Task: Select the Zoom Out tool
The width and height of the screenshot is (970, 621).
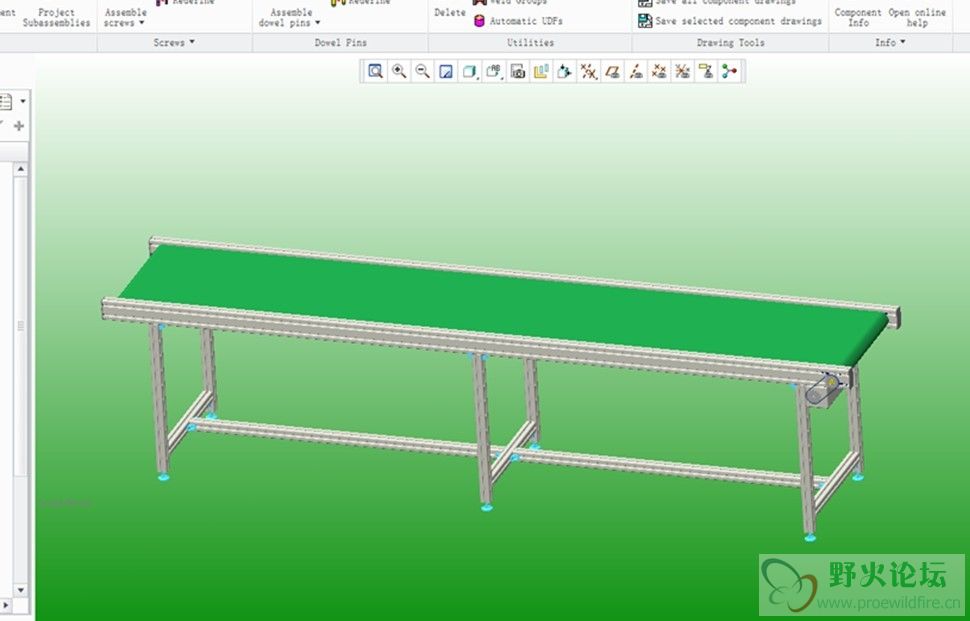Action: tap(423, 71)
